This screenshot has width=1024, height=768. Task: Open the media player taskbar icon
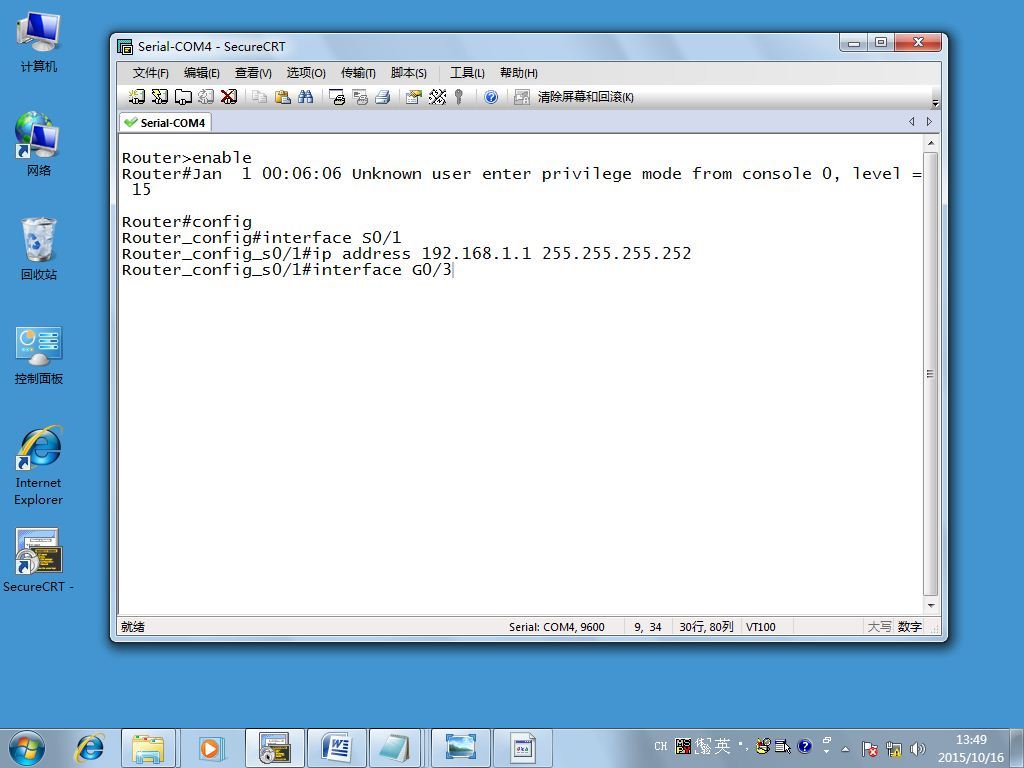coord(210,748)
